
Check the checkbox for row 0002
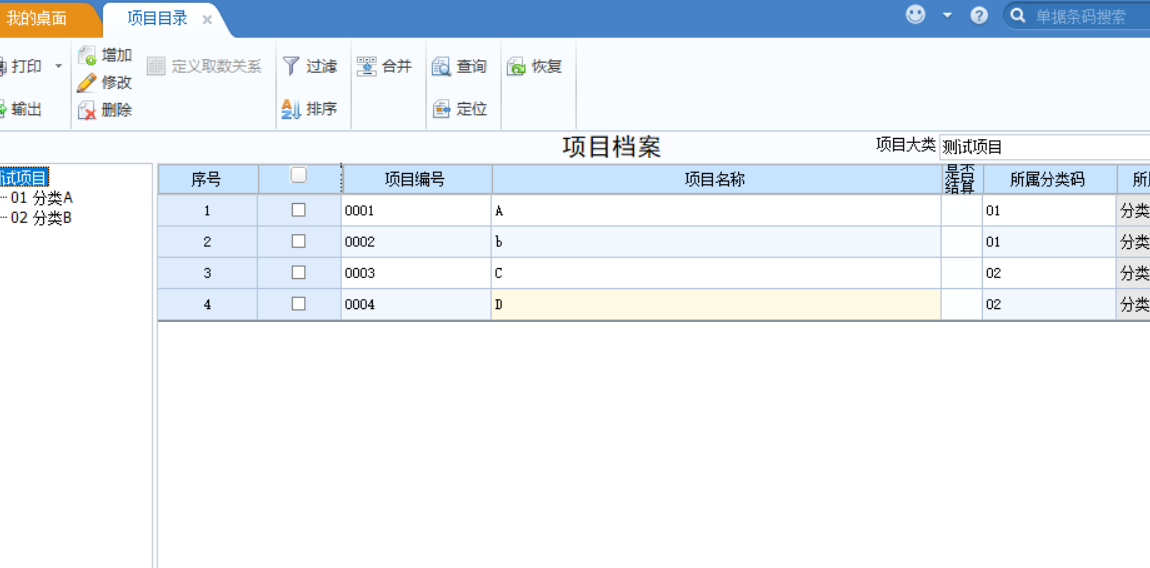click(299, 241)
